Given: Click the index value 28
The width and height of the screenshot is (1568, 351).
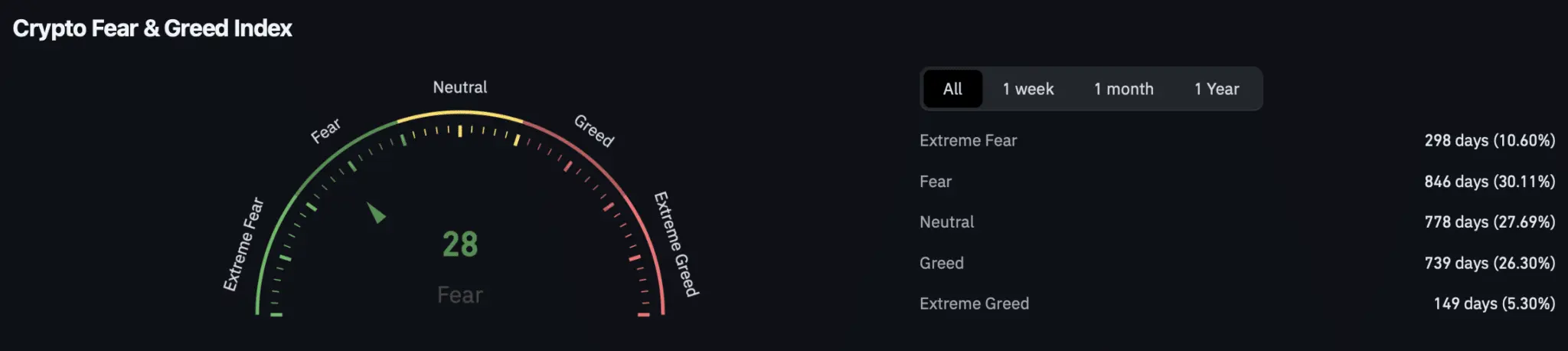Looking at the screenshot, I should 460,245.
